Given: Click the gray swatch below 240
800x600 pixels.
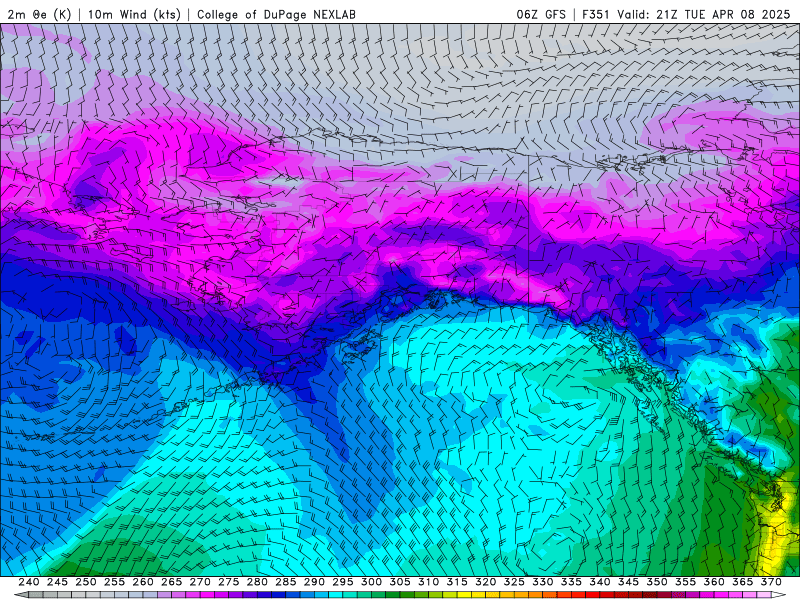Looking at the screenshot, I should (36, 595).
